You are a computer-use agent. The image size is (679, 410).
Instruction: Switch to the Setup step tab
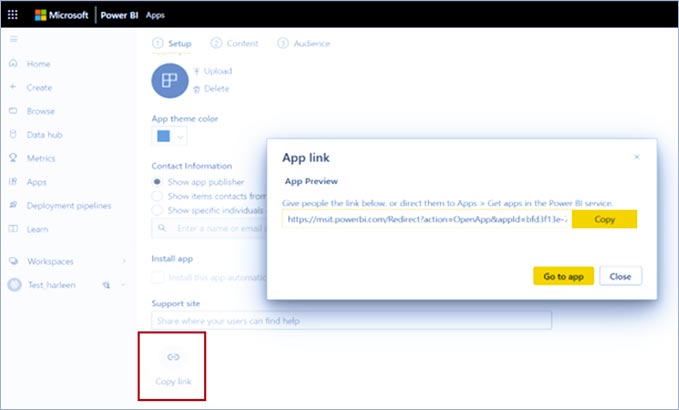(x=172, y=43)
